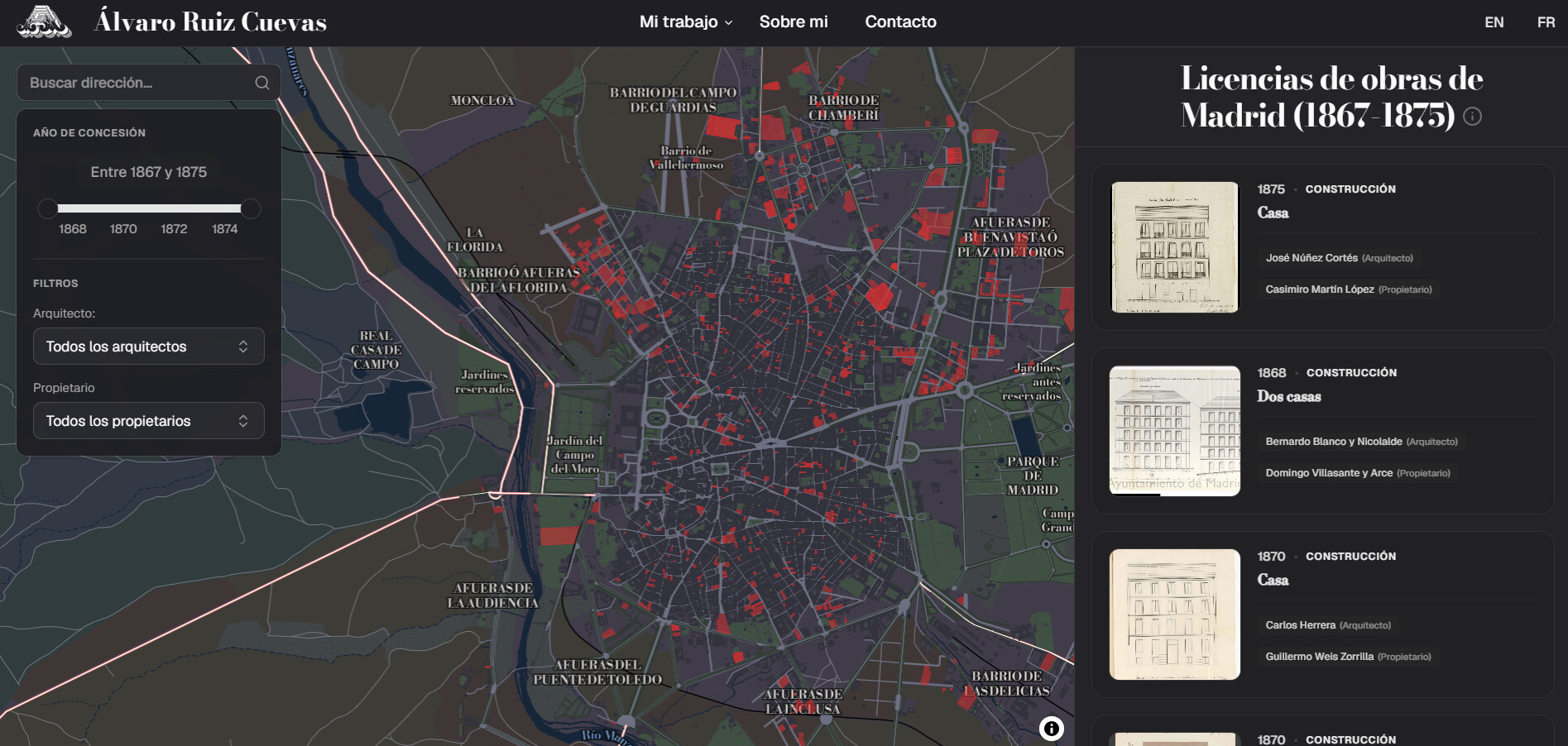The width and height of the screenshot is (1568, 746).
Task: Click the LA FLORIDA map label
Action: pos(475,240)
